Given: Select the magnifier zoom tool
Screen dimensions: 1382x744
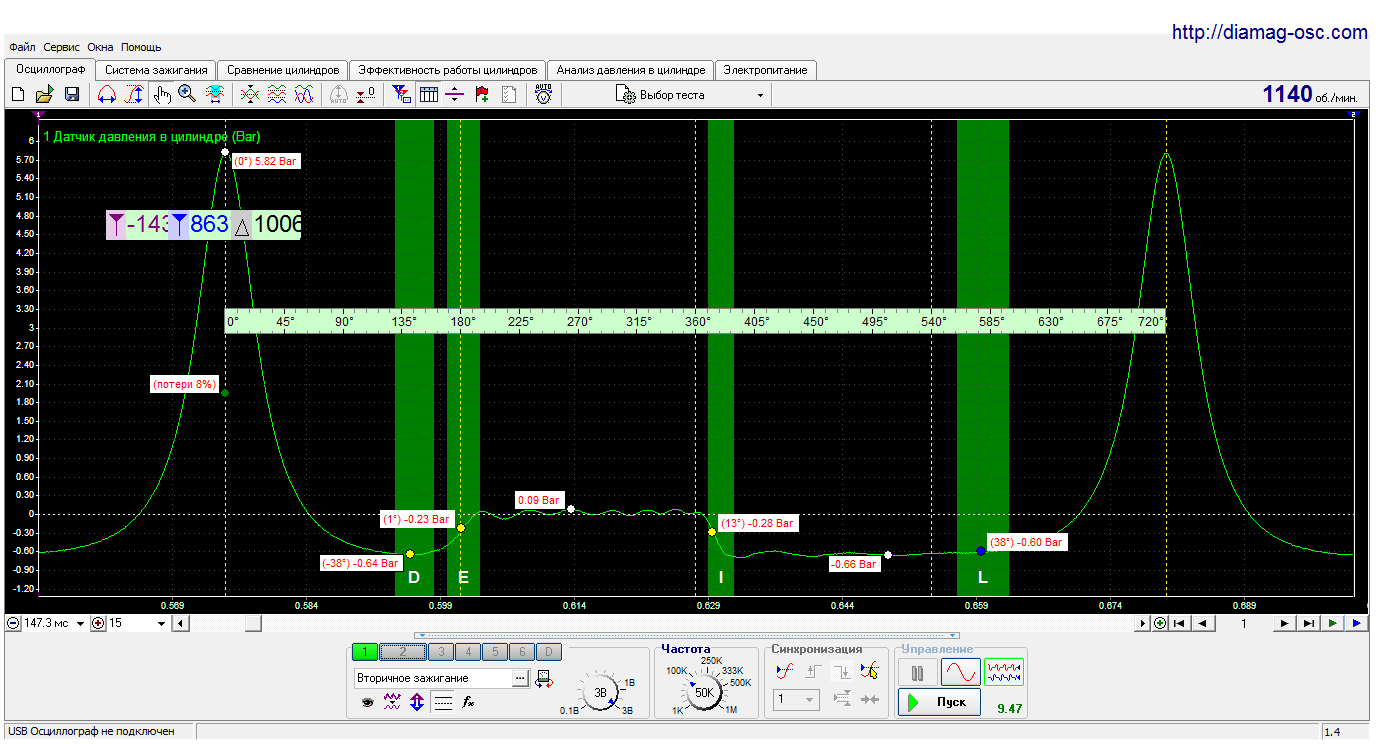Looking at the screenshot, I should pos(187,94).
